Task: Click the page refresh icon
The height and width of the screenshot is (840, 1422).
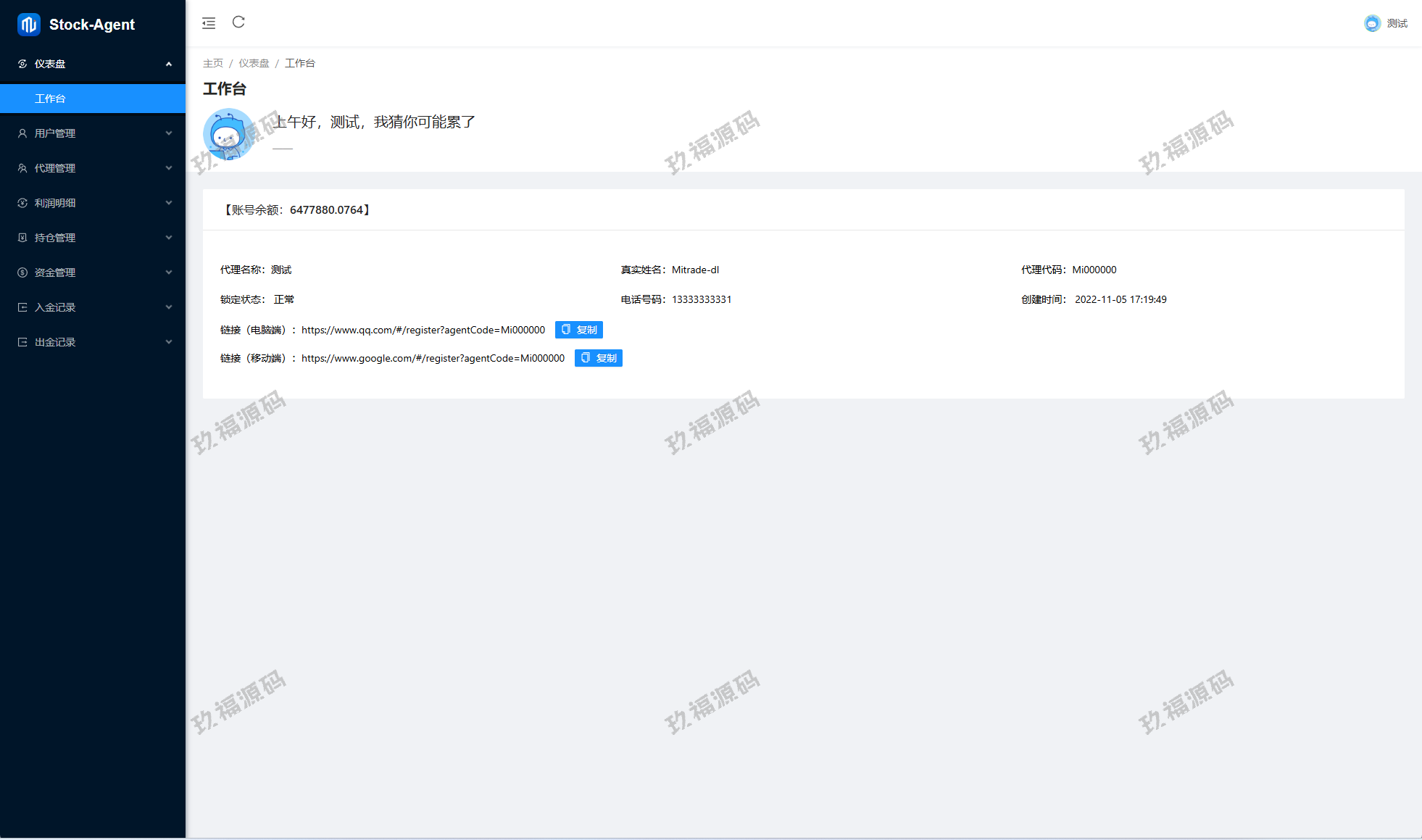Action: pyautogui.click(x=238, y=22)
